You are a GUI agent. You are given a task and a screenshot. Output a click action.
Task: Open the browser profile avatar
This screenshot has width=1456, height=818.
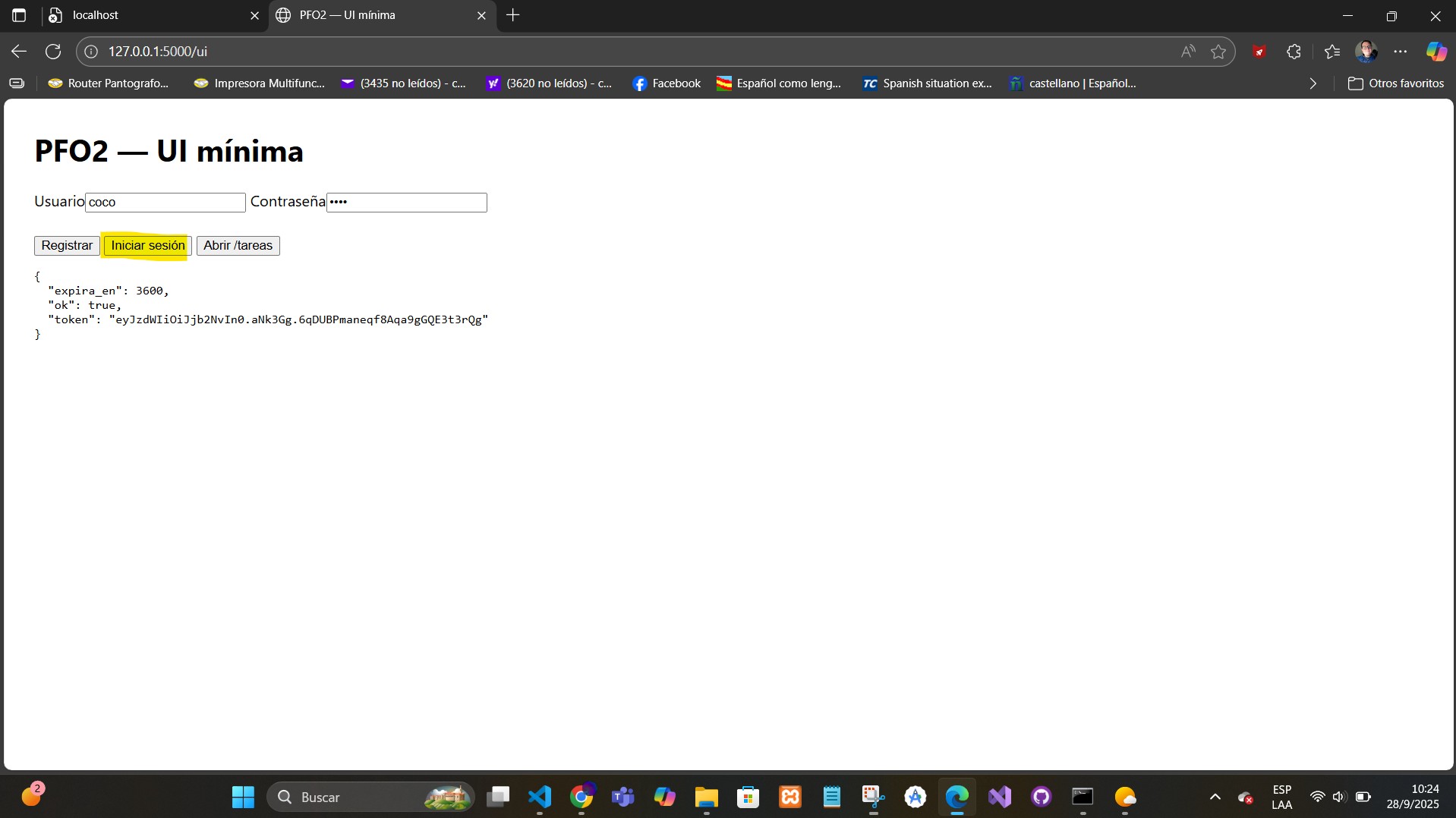1366,52
